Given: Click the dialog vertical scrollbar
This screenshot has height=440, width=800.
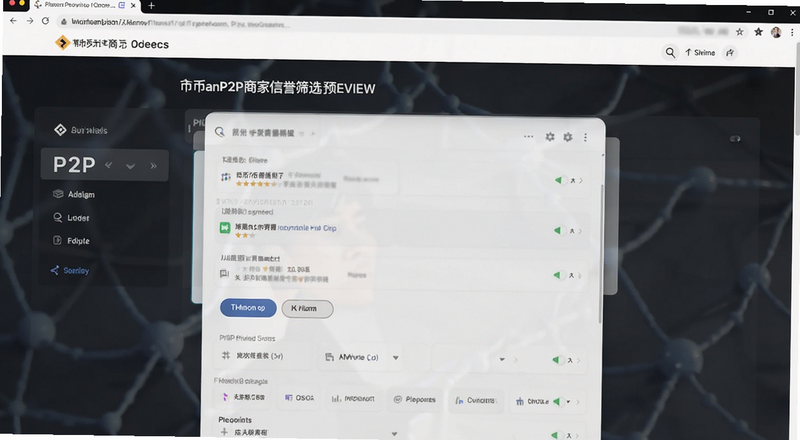Looking at the screenshot, I should 601,253.
